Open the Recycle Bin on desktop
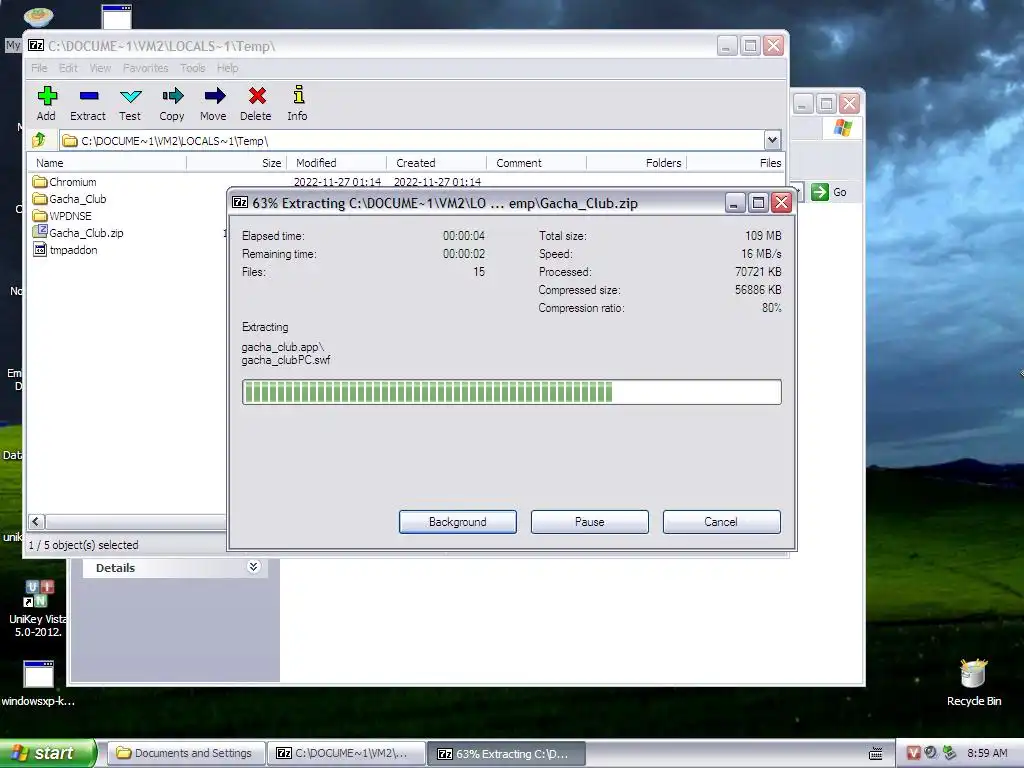Screen dimensions: 1024x768 point(973,682)
